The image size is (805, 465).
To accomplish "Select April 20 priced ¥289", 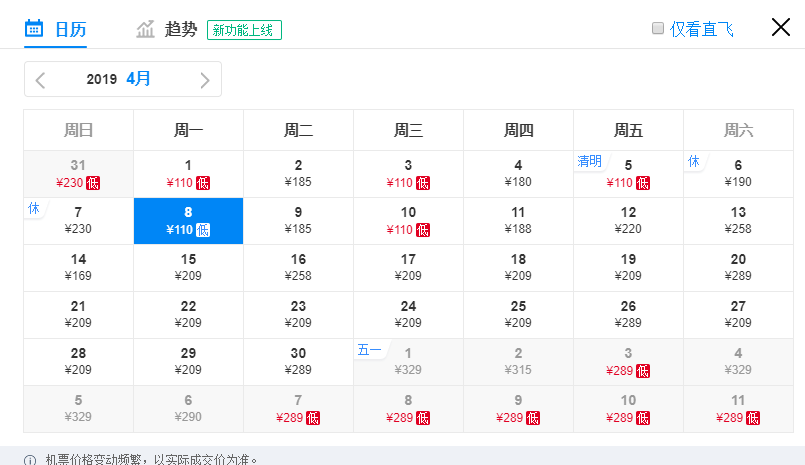I will pos(738,268).
